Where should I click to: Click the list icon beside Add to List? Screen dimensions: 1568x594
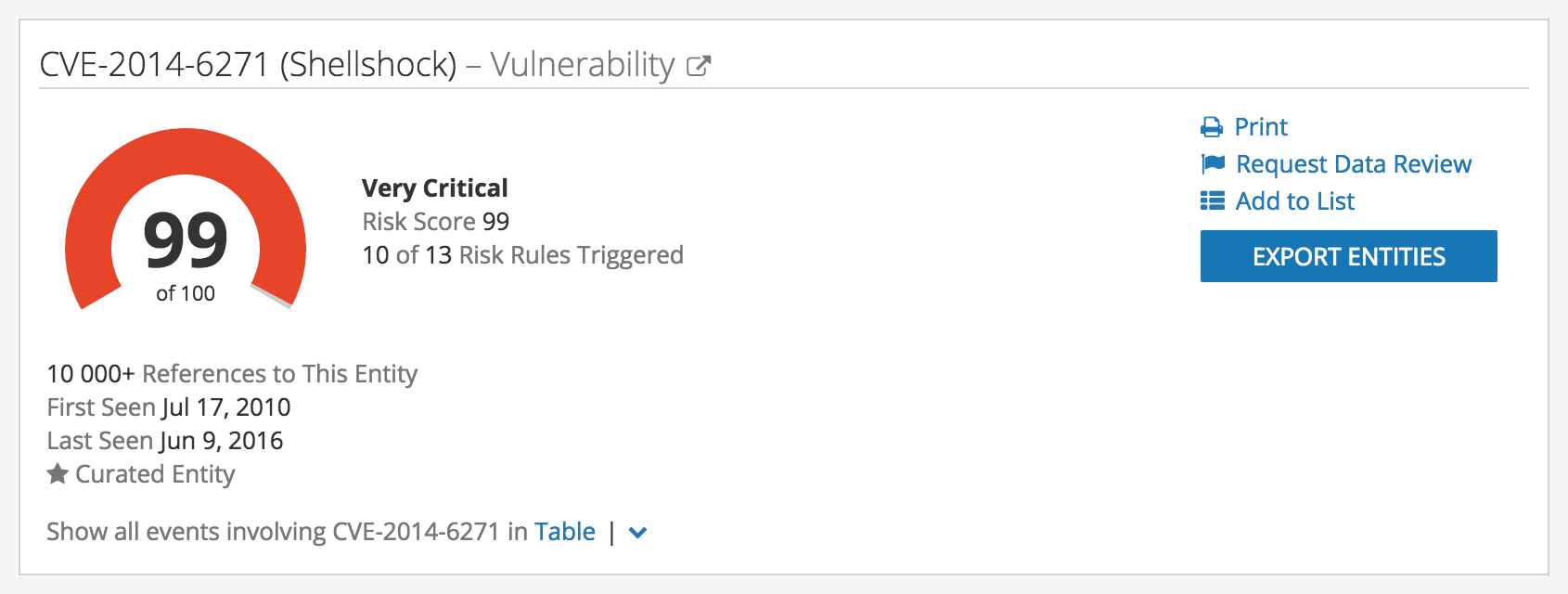1213,200
